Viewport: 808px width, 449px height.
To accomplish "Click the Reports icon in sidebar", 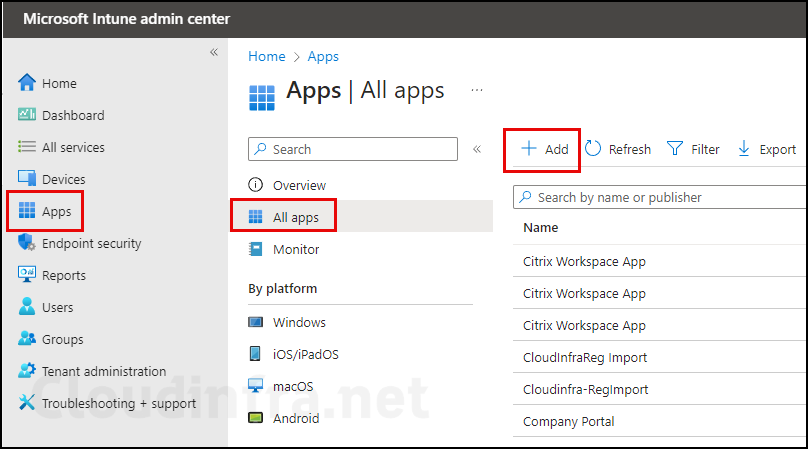I will [x=27, y=275].
